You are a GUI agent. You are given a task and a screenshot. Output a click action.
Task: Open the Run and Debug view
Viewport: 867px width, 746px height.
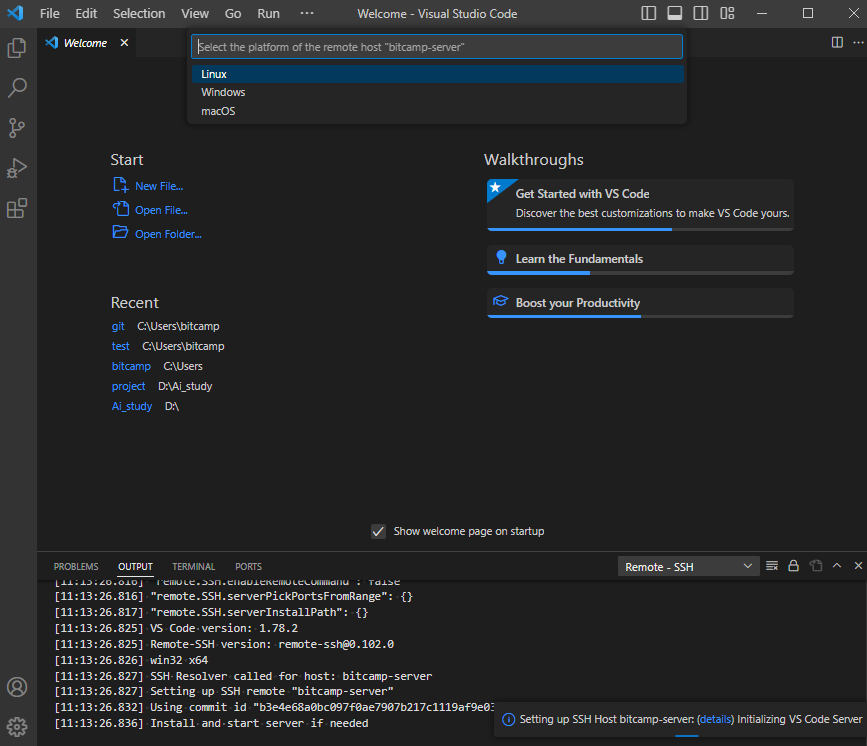pos(17,168)
